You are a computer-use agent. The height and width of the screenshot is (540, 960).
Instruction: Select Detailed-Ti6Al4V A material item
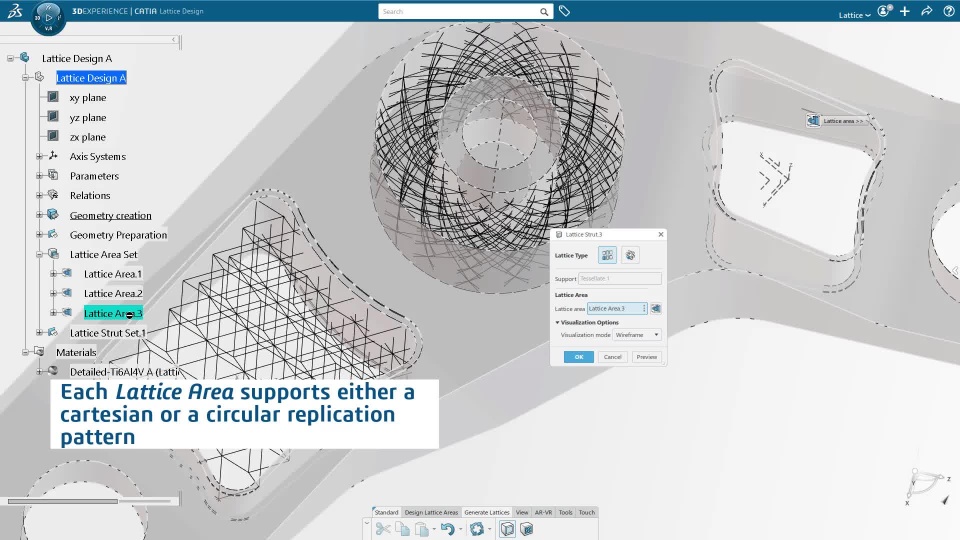[124, 372]
